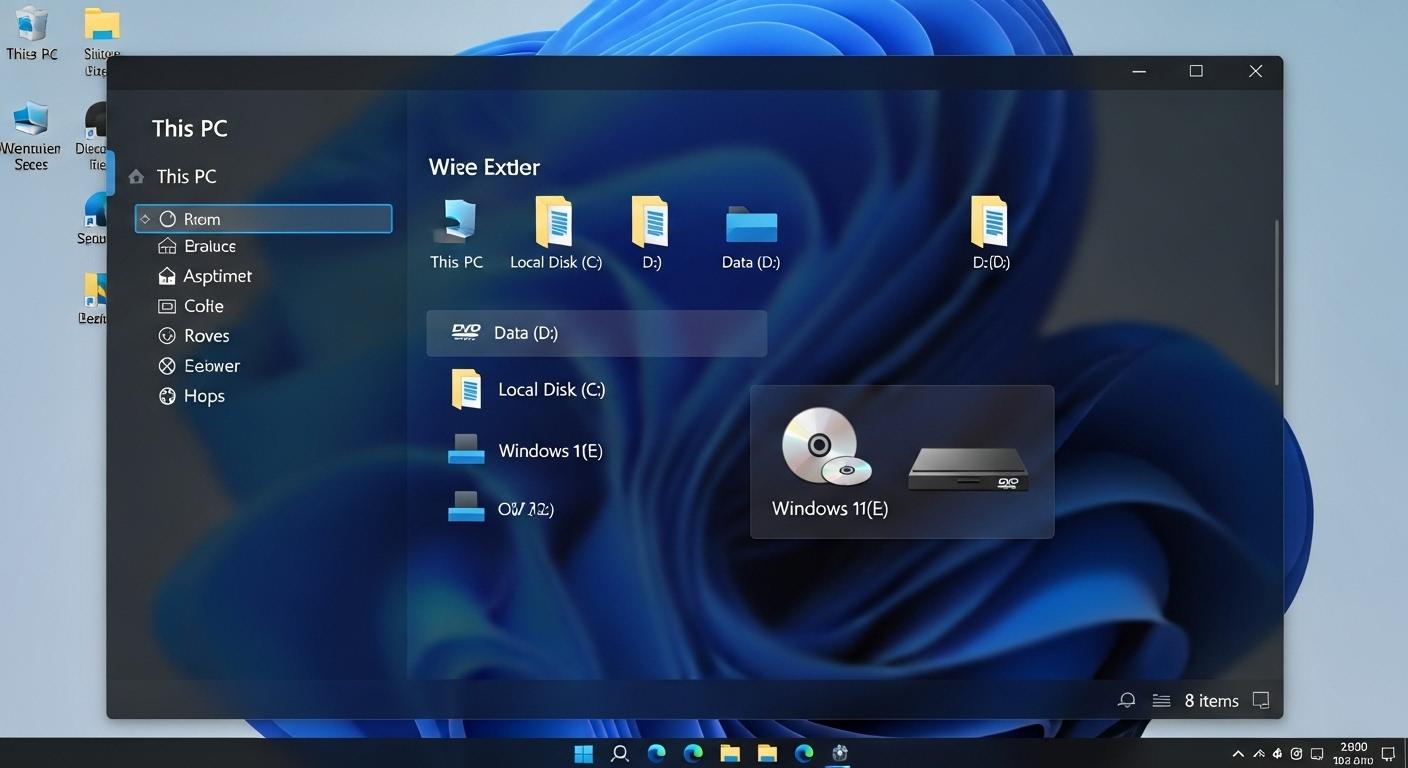Viewport: 1408px width, 768px height.
Task: Open the This PC icon under Wiee Extler
Action: click(x=456, y=222)
